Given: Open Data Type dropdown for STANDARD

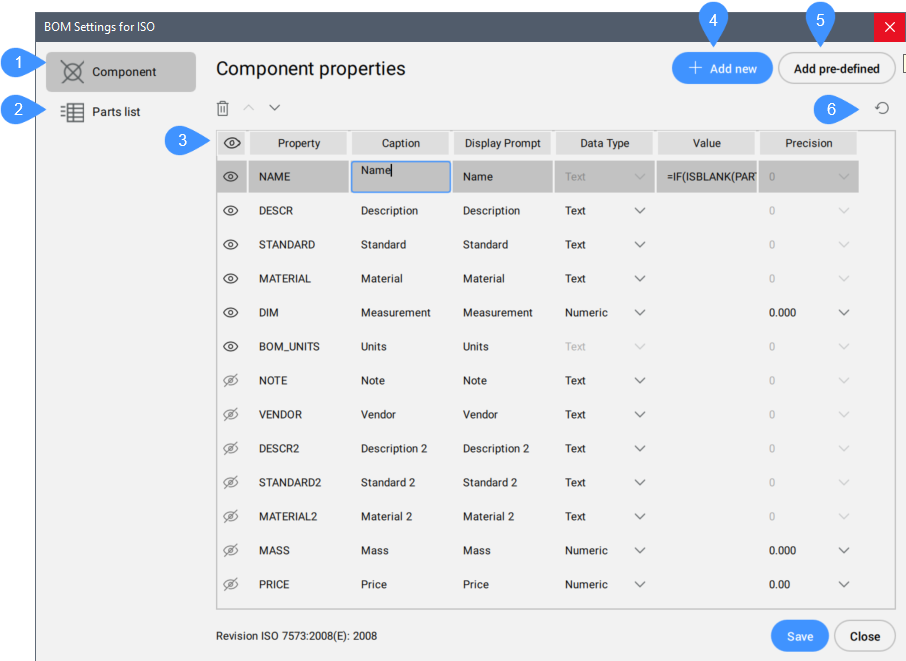Looking at the screenshot, I should 640,245.
